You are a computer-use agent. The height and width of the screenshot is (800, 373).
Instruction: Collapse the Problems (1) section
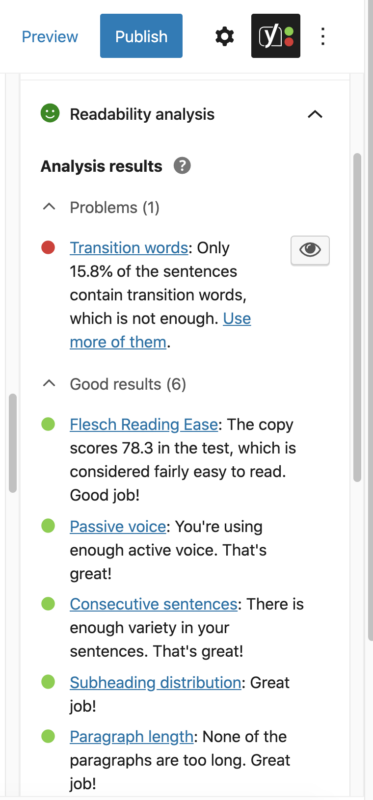click(x=49, y=208)
